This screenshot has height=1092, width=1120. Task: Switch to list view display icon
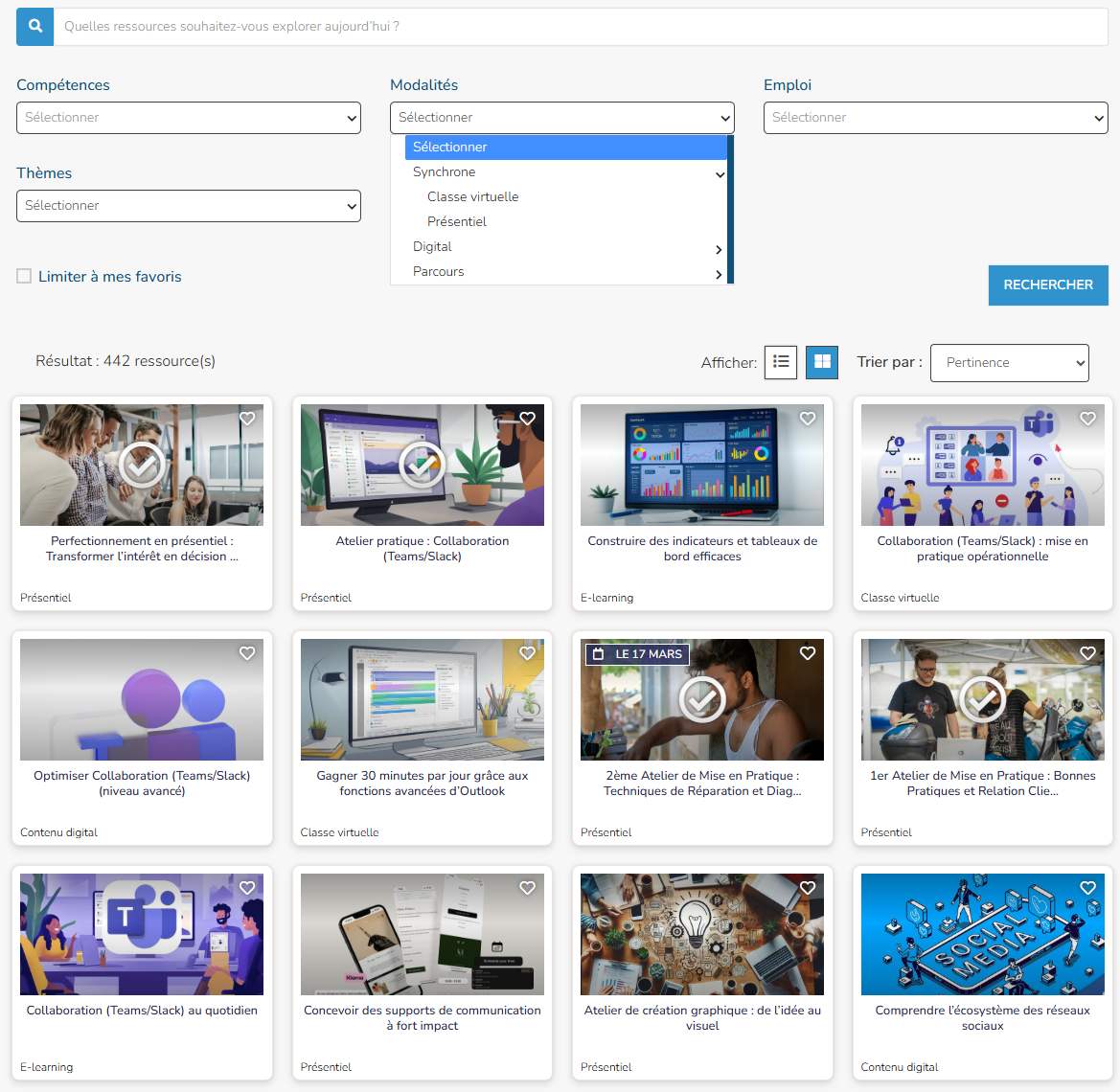click(x=781, y=362)
